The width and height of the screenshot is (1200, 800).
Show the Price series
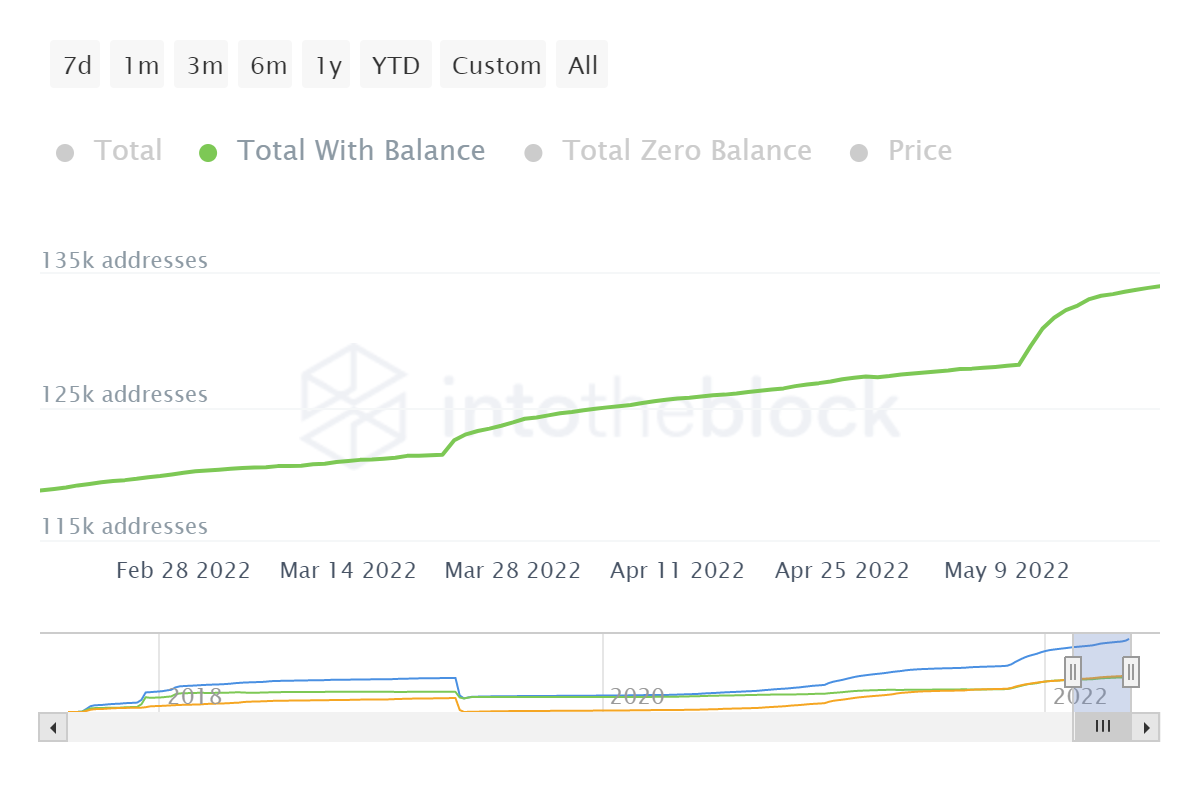point(919,151)
